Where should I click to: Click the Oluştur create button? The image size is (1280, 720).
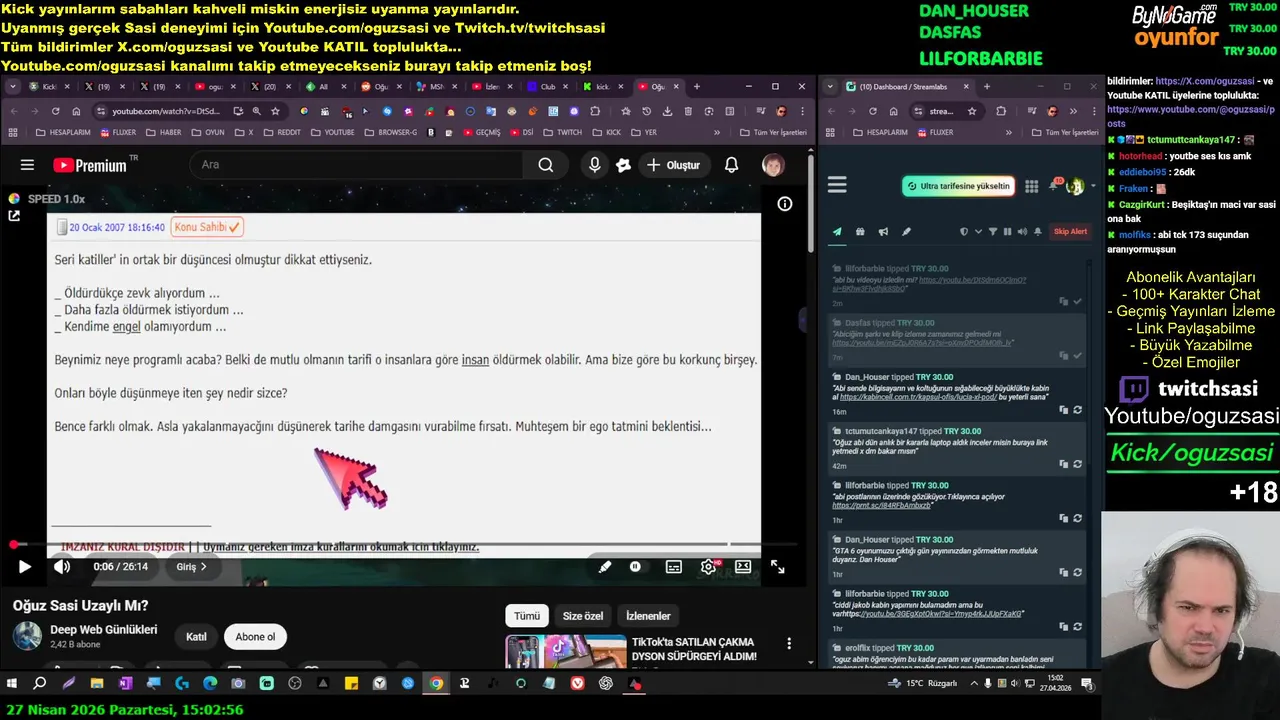673,165
